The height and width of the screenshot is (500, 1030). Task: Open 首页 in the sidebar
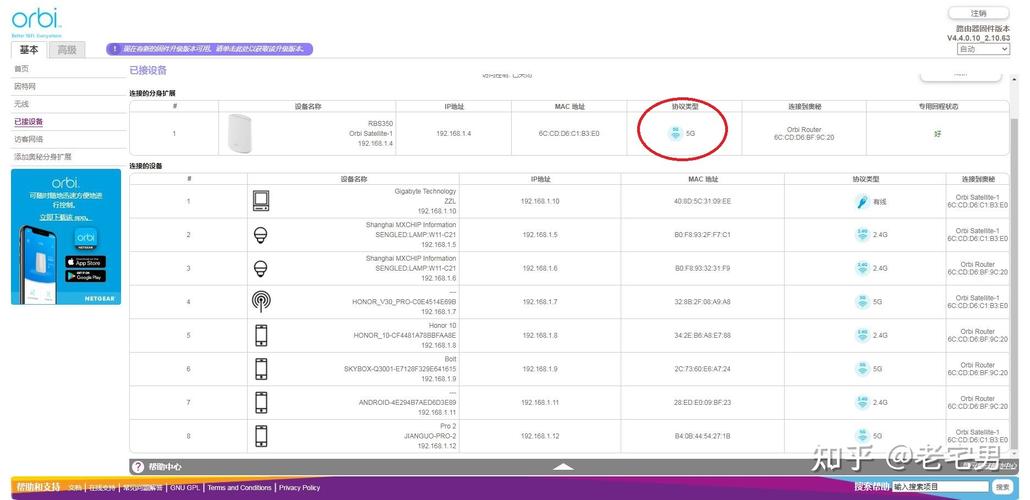click(x=22, y=69)
